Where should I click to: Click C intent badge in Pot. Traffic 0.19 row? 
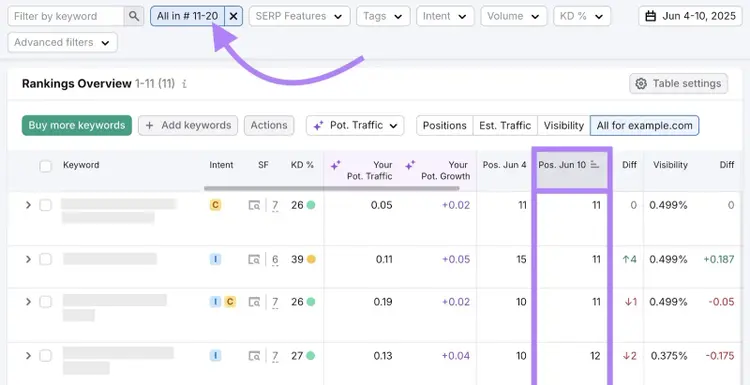tap(230, 302)
